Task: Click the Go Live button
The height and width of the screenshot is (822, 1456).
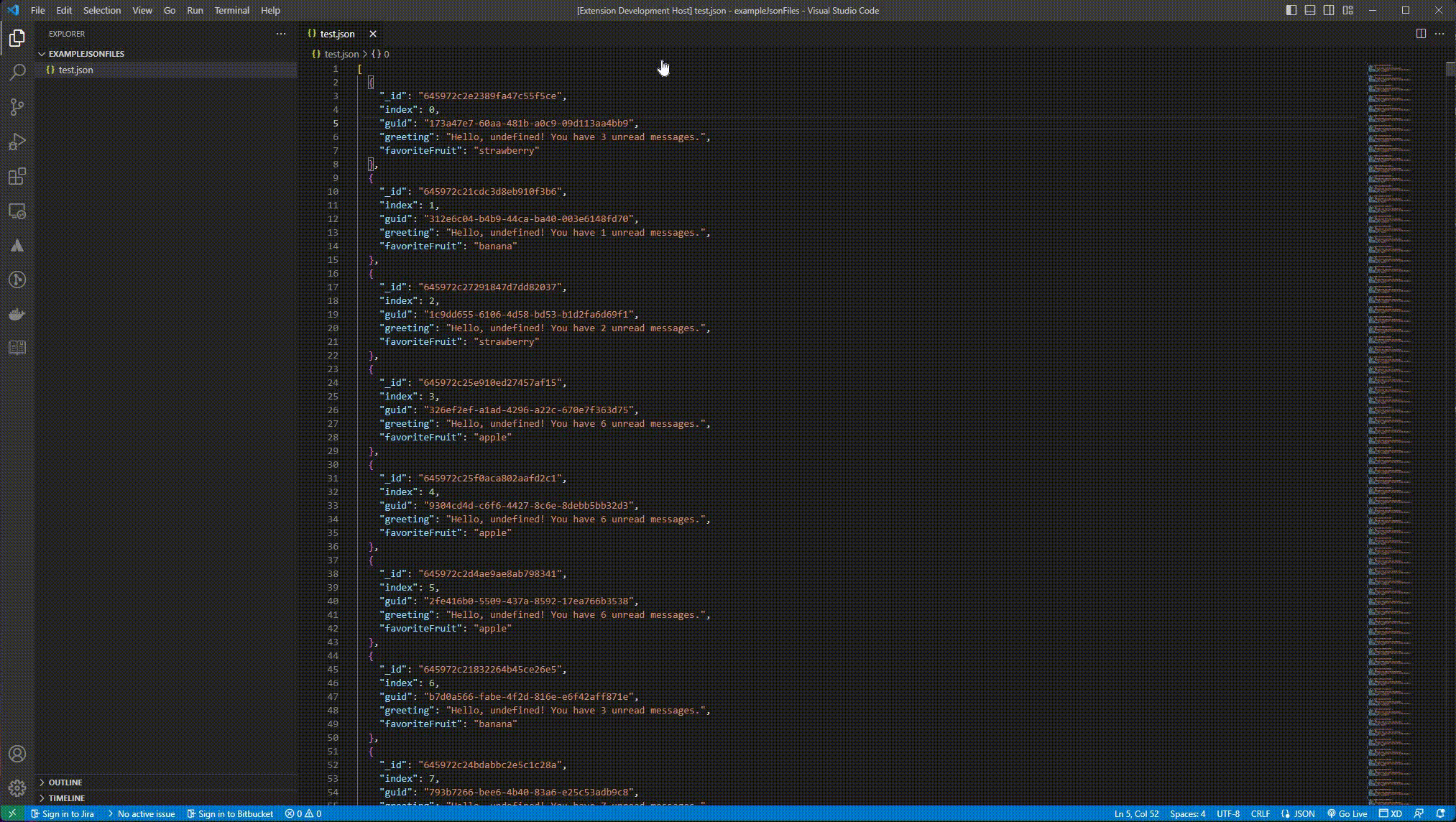Action: [x=1347, y=813]
